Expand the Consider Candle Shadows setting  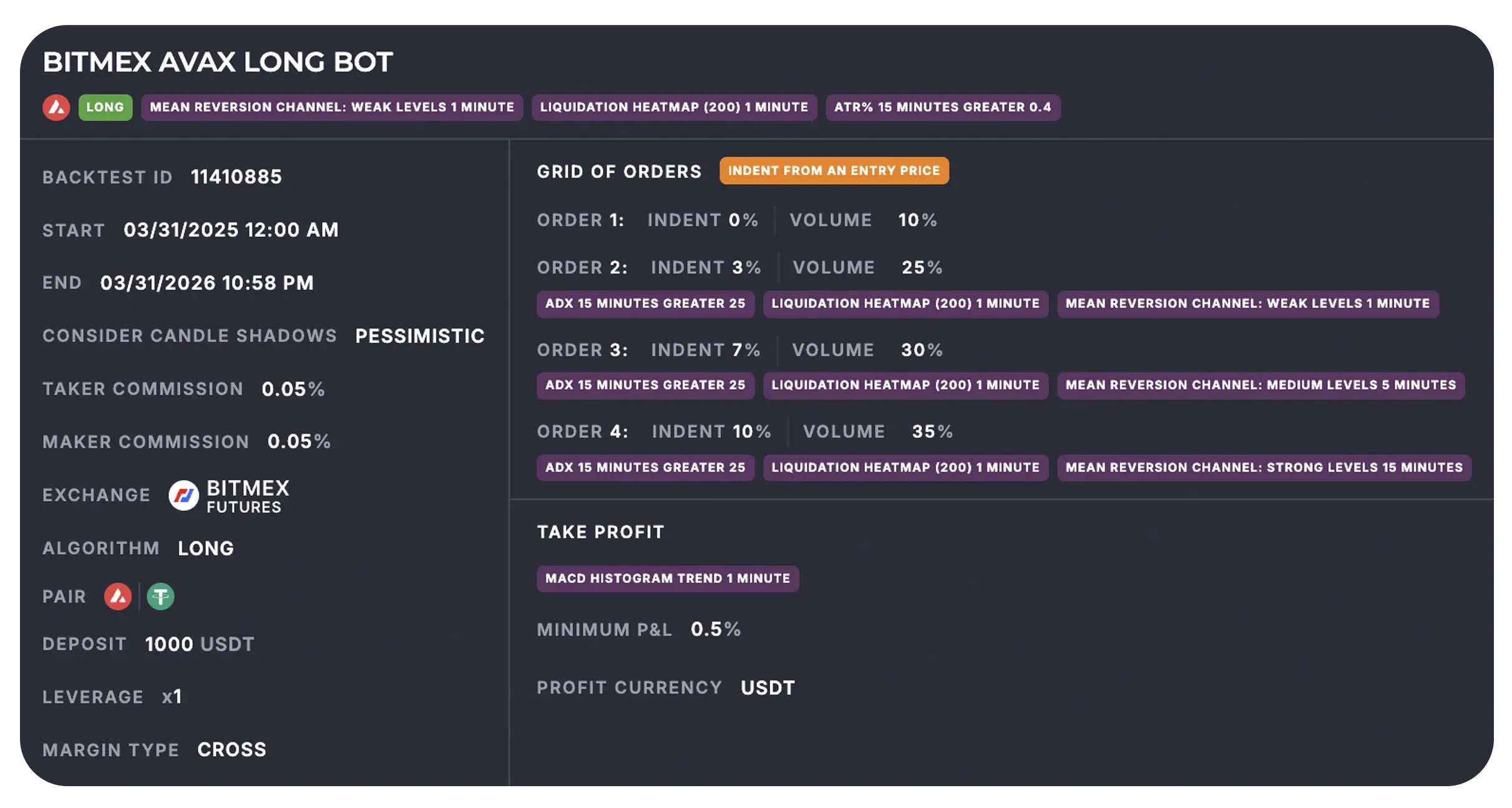coord(189,335)
